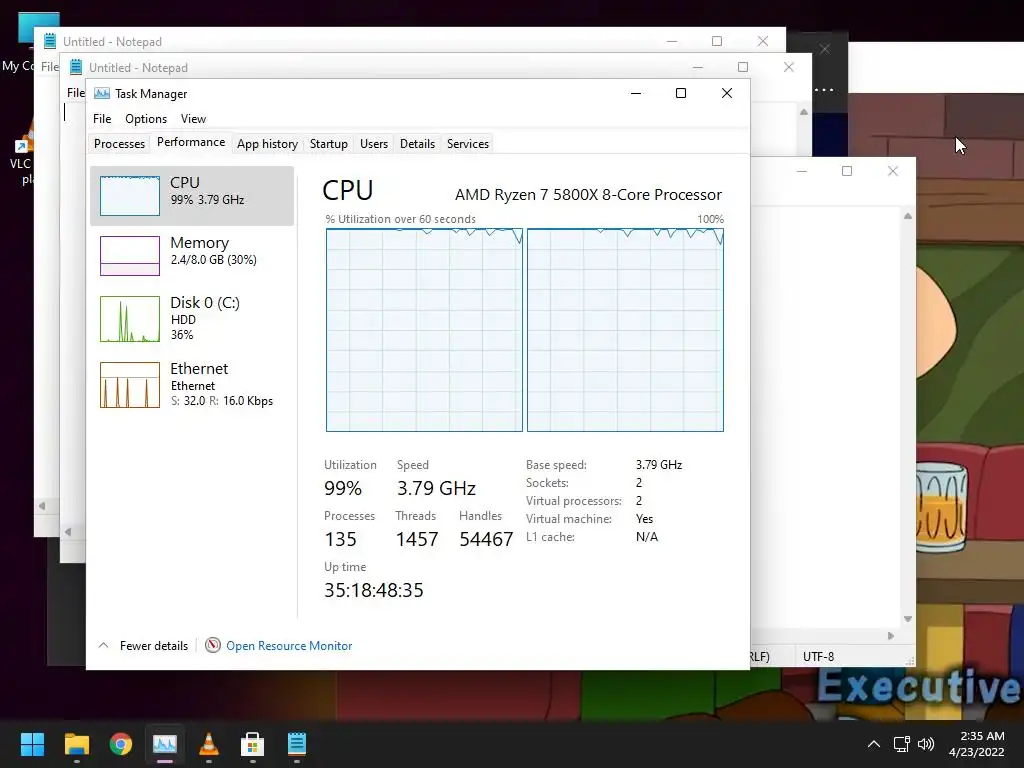Screen dimensions: 1024x768
Task: Switch to the Processes tab
Action: point(119,144)
